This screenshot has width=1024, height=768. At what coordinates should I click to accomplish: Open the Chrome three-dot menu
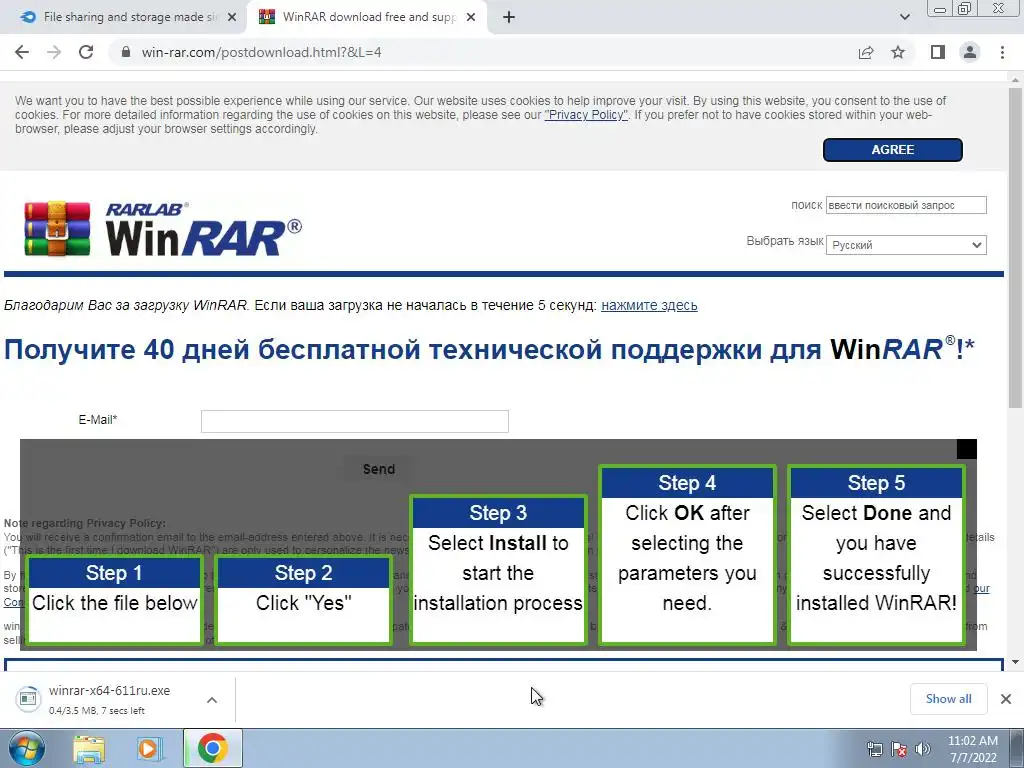click(x=1002, y=52)
